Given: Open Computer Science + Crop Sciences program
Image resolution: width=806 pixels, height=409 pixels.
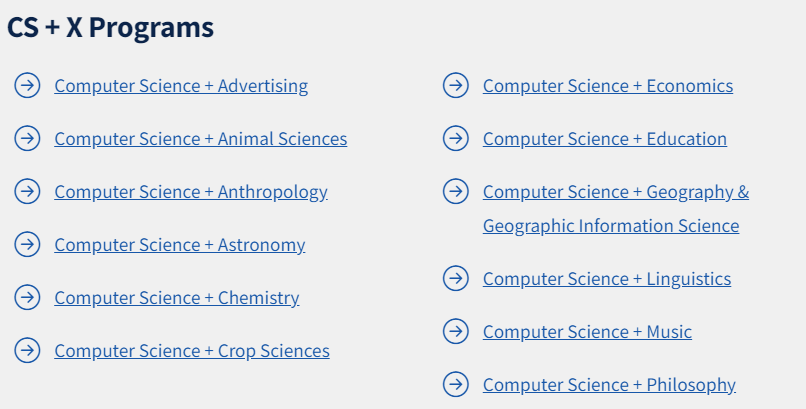Looking at the screenshot, I should pos(191,351).
